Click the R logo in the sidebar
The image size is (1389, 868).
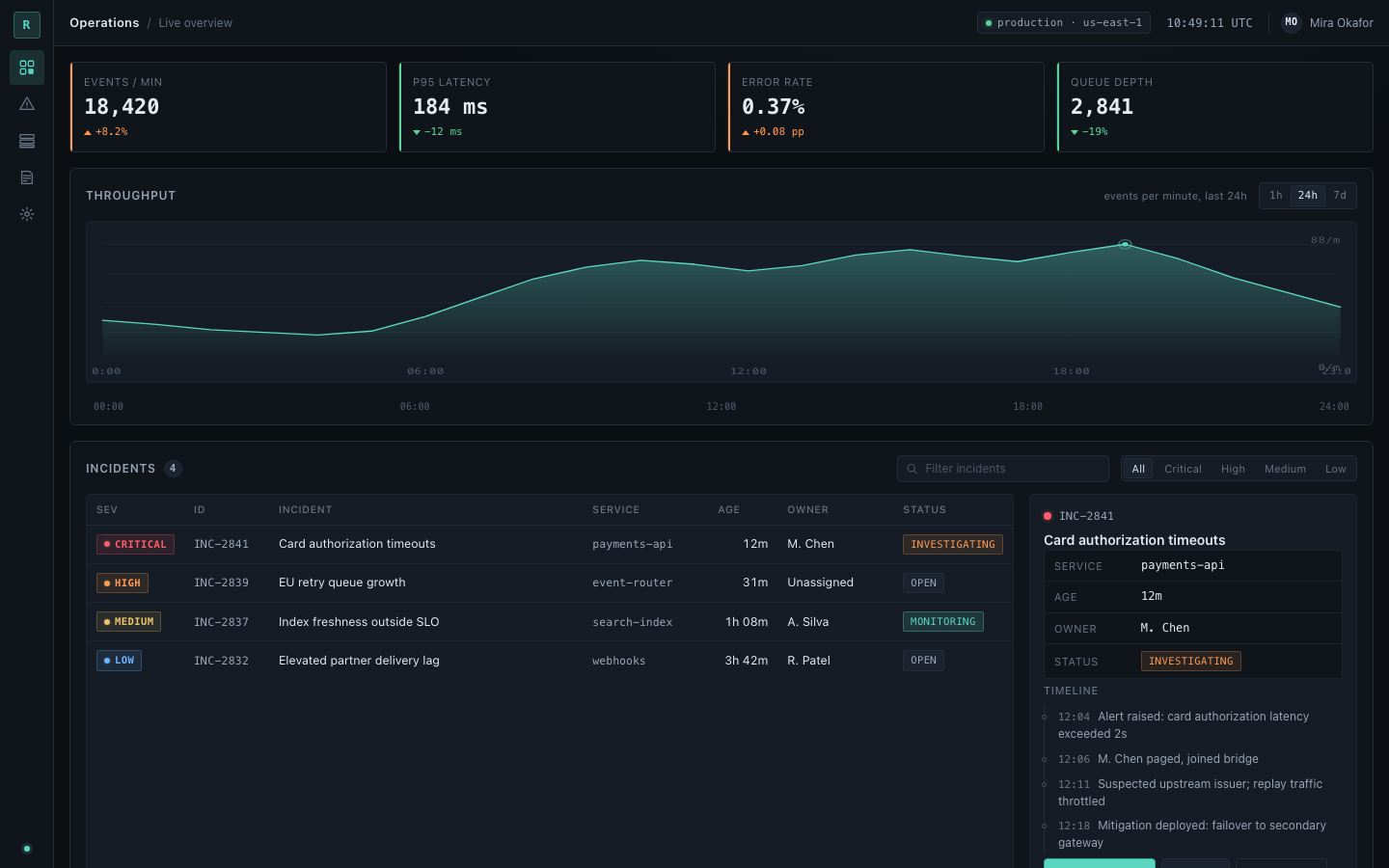[x=26, y=24]
